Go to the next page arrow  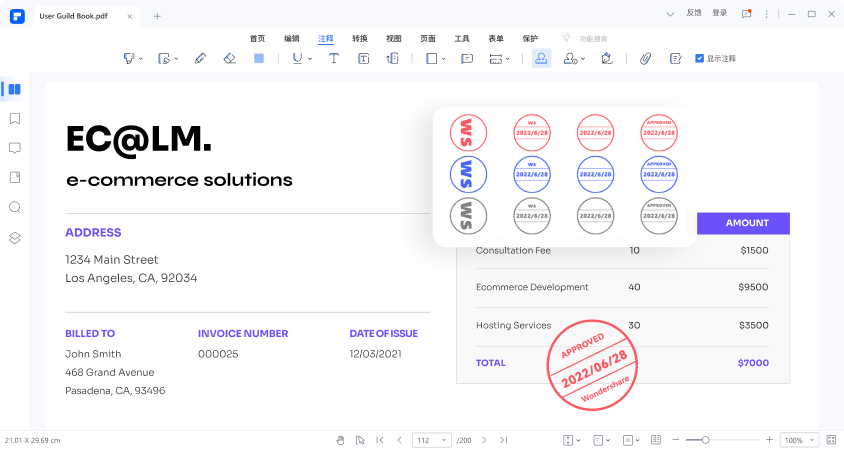click(x=484, y=440)
